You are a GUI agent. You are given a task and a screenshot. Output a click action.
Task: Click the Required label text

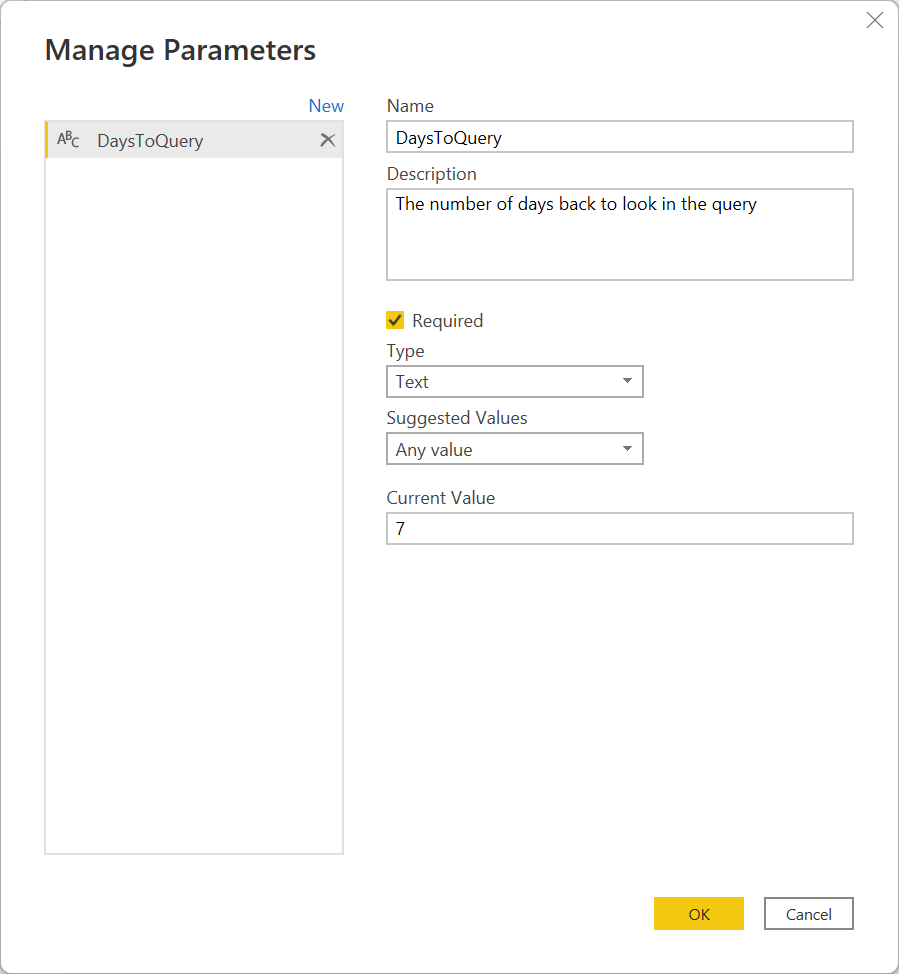click(447, 321)
